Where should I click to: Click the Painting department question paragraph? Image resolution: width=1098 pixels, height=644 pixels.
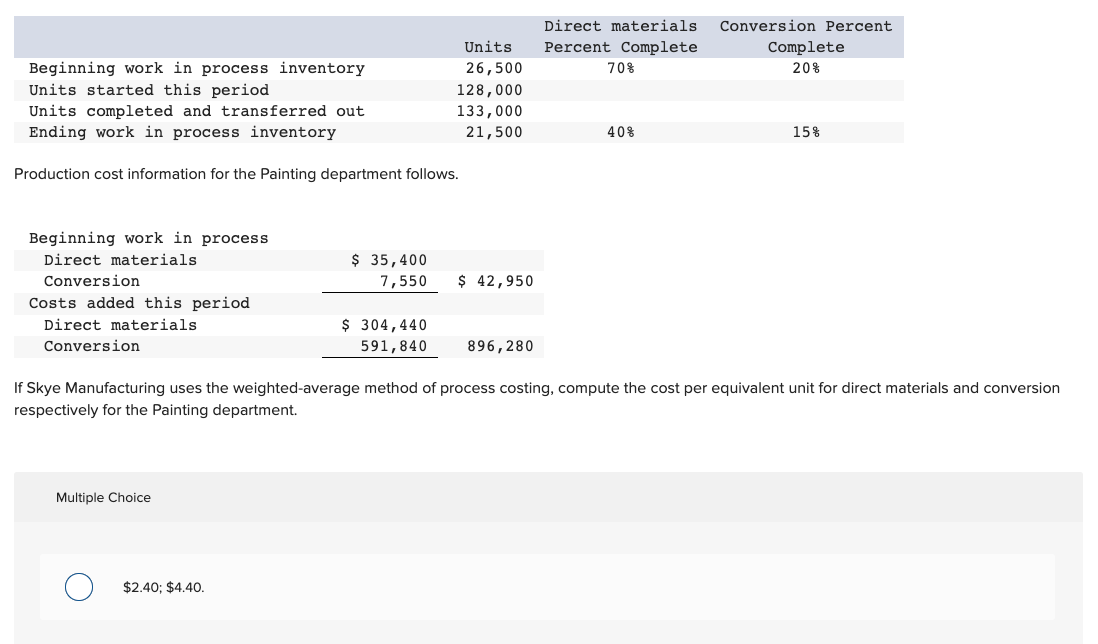[x=537, y=398]
